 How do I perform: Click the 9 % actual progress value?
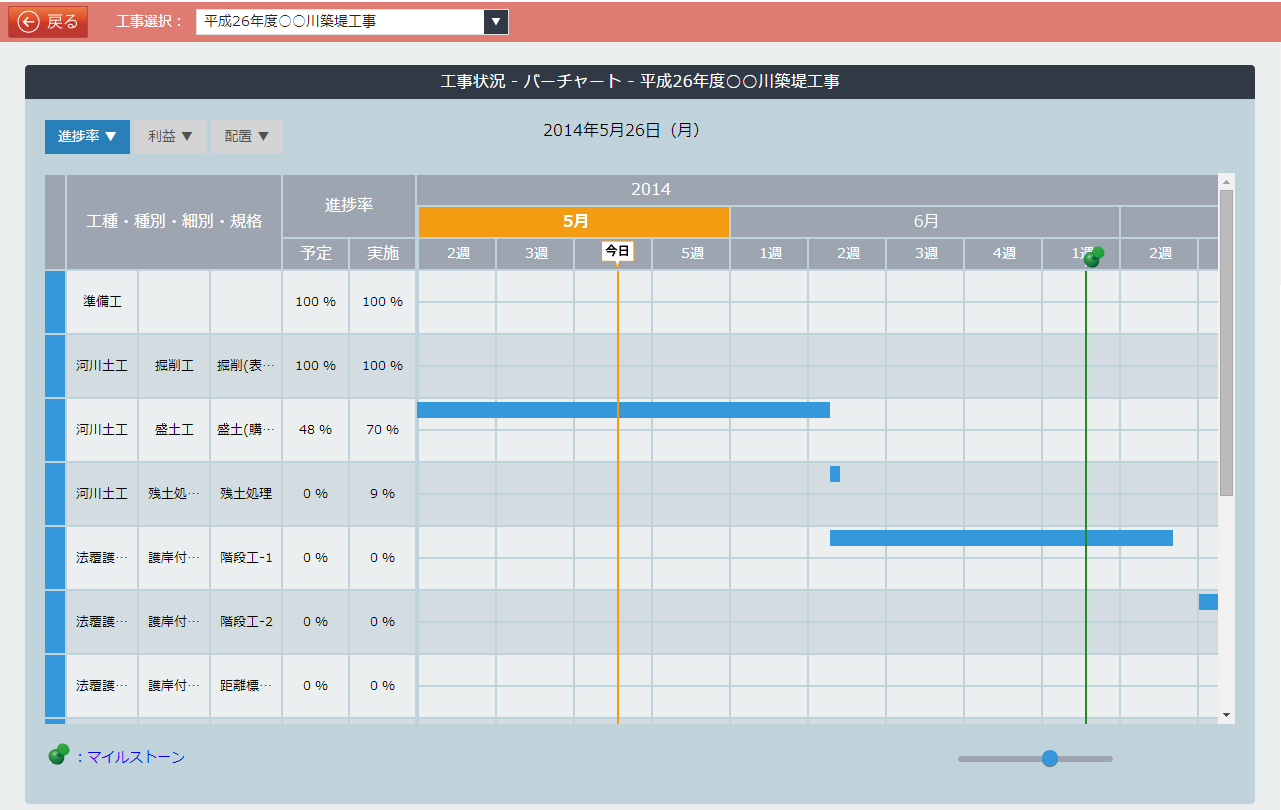(x=382, y=493)
